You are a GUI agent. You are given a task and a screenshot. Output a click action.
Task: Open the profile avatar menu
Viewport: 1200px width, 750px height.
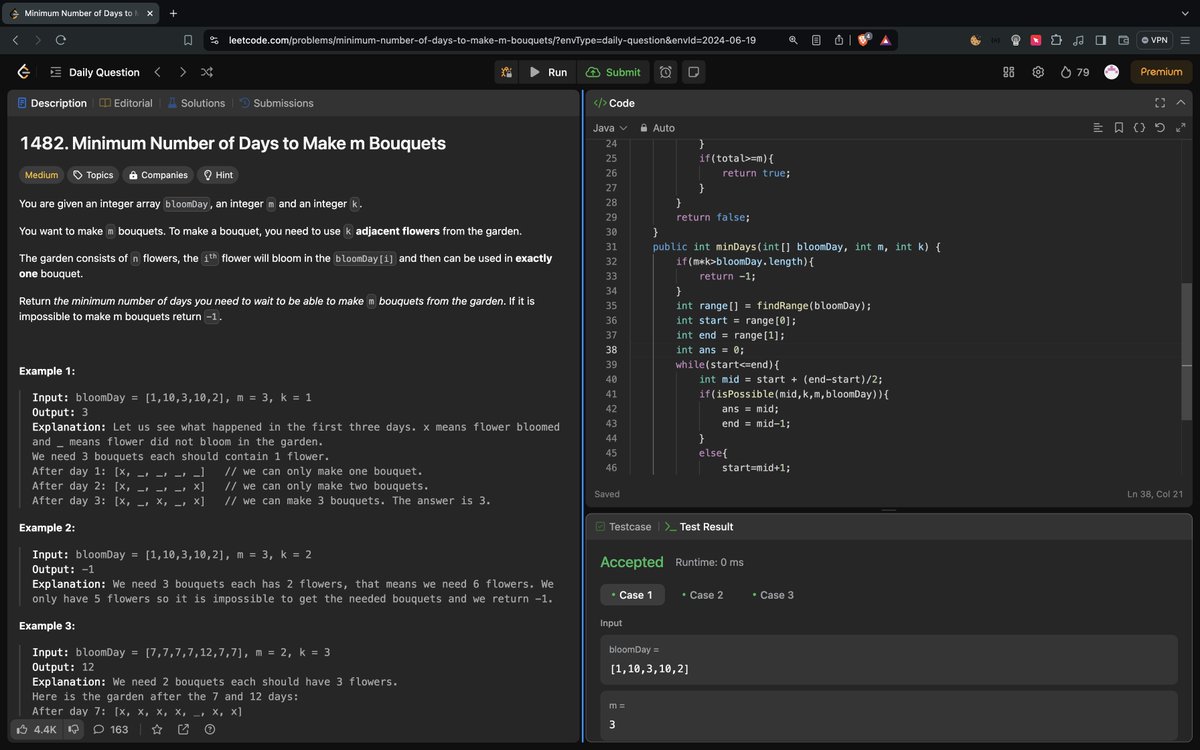tap(1111, 72)
